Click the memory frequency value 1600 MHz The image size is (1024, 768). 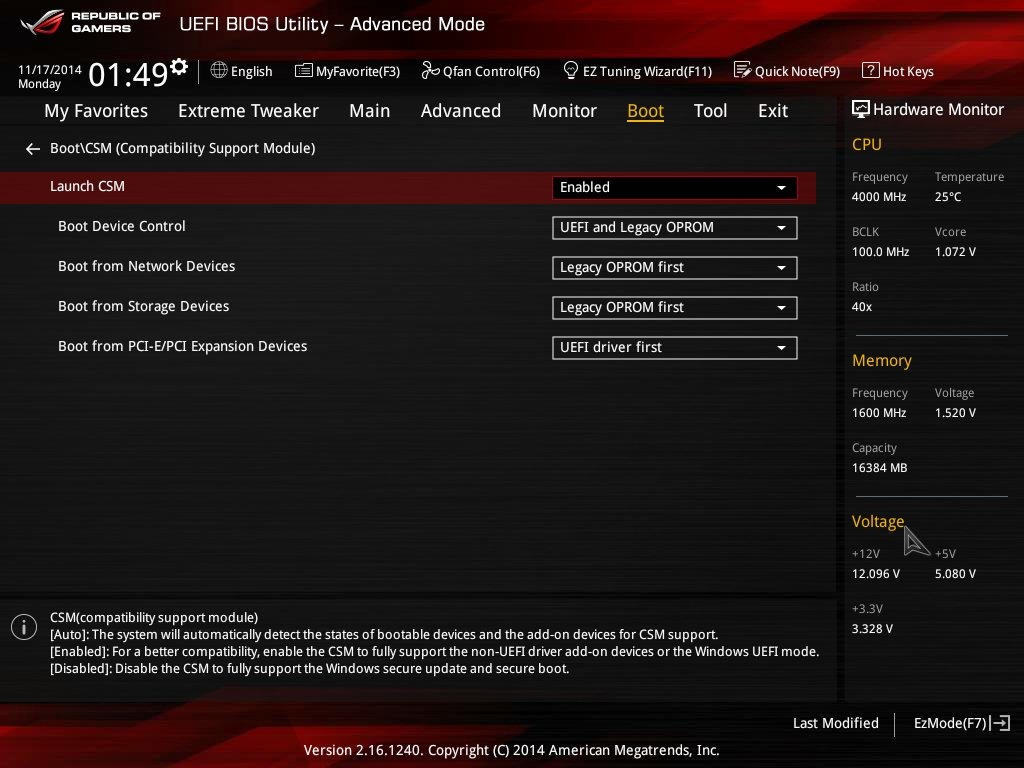click(x=879, y=413)
